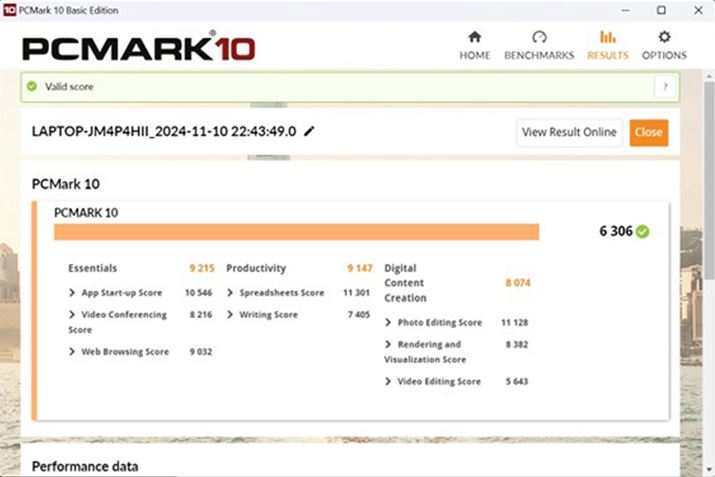Expand Photo Editing Score details

point(388,323)
